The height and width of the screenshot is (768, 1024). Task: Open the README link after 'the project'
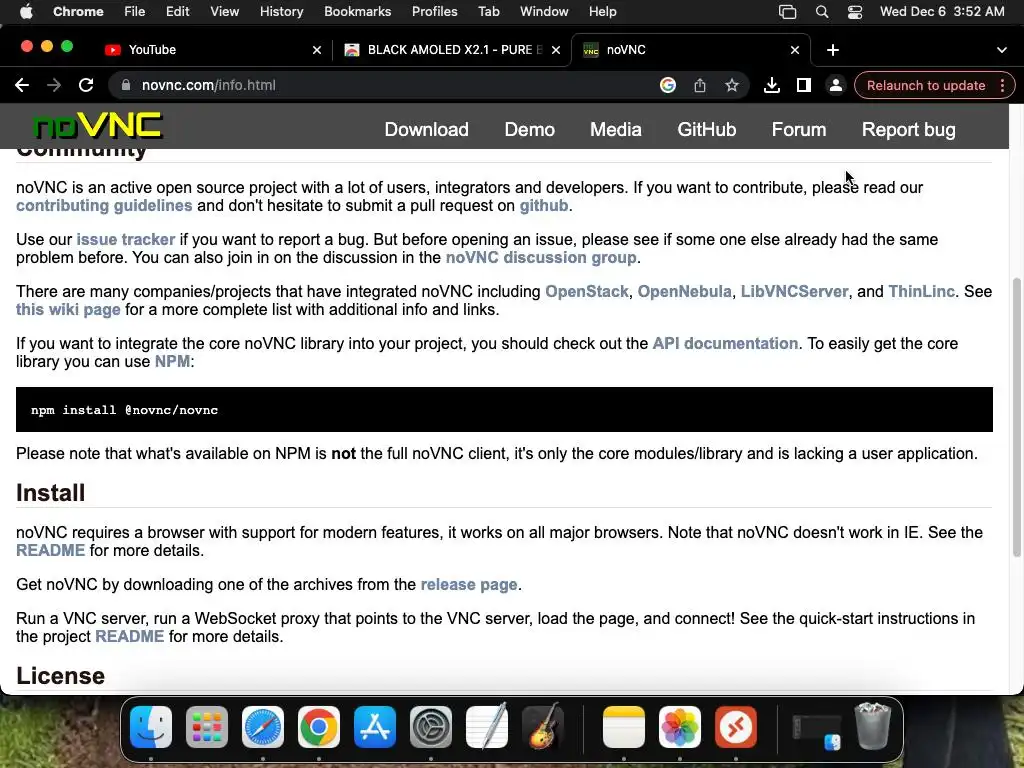(129, 637)
